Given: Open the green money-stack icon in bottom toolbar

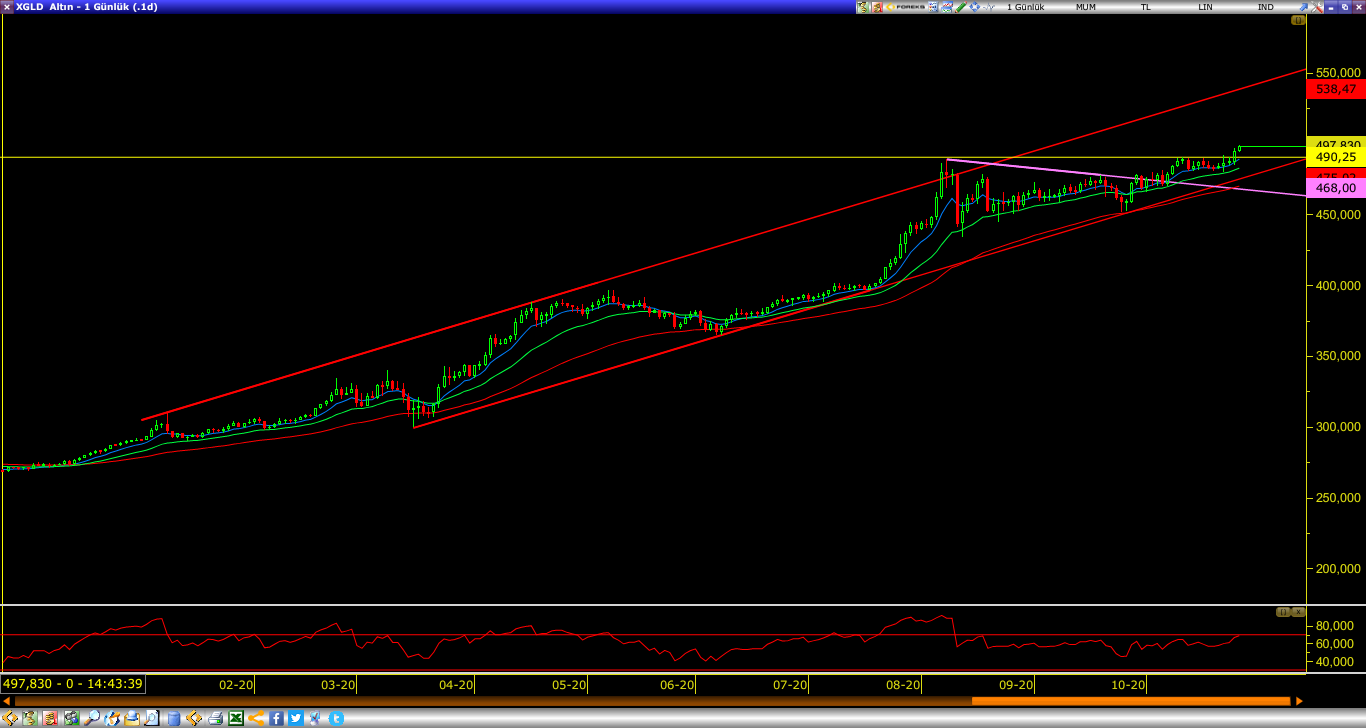Looking at the screenshot, I should 29,718.
